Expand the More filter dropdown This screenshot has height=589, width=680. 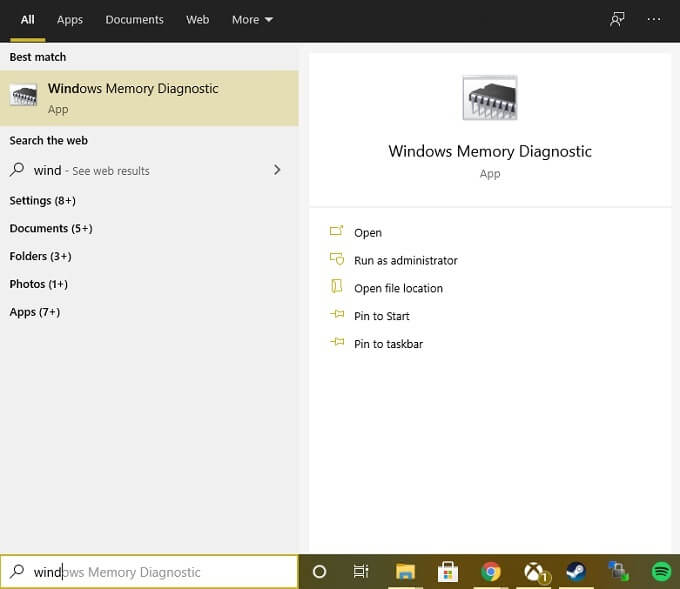252,19
